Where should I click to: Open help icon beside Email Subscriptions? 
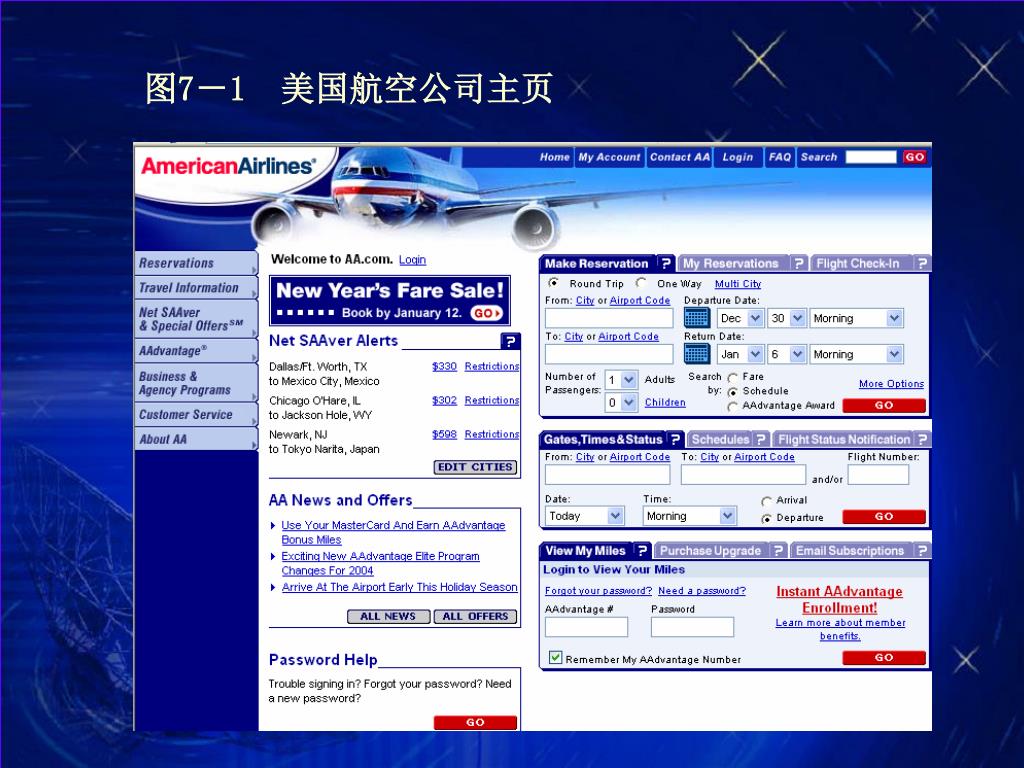coord(921,551)
